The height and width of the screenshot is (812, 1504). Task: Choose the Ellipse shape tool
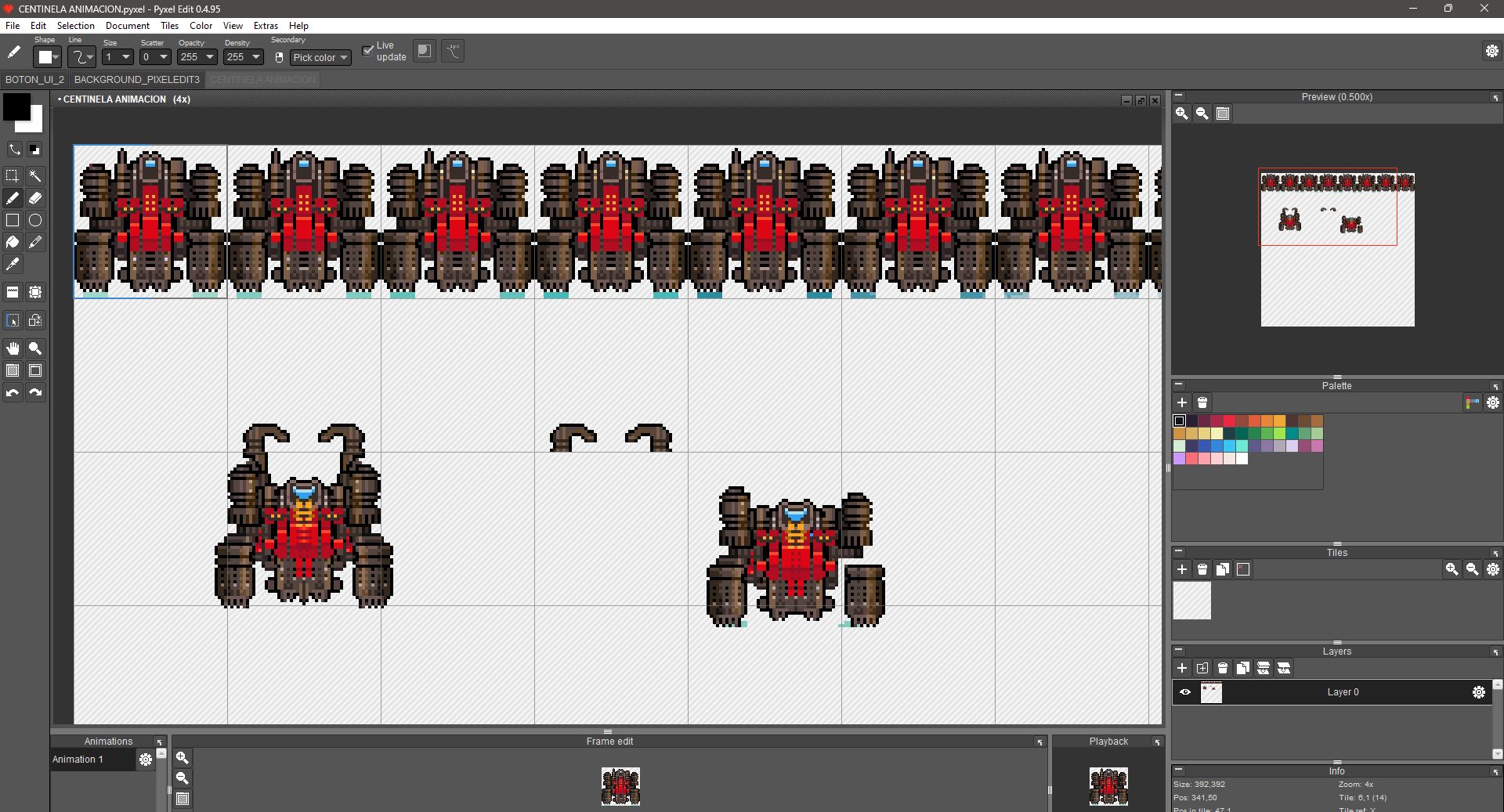[x=35, y=220]
